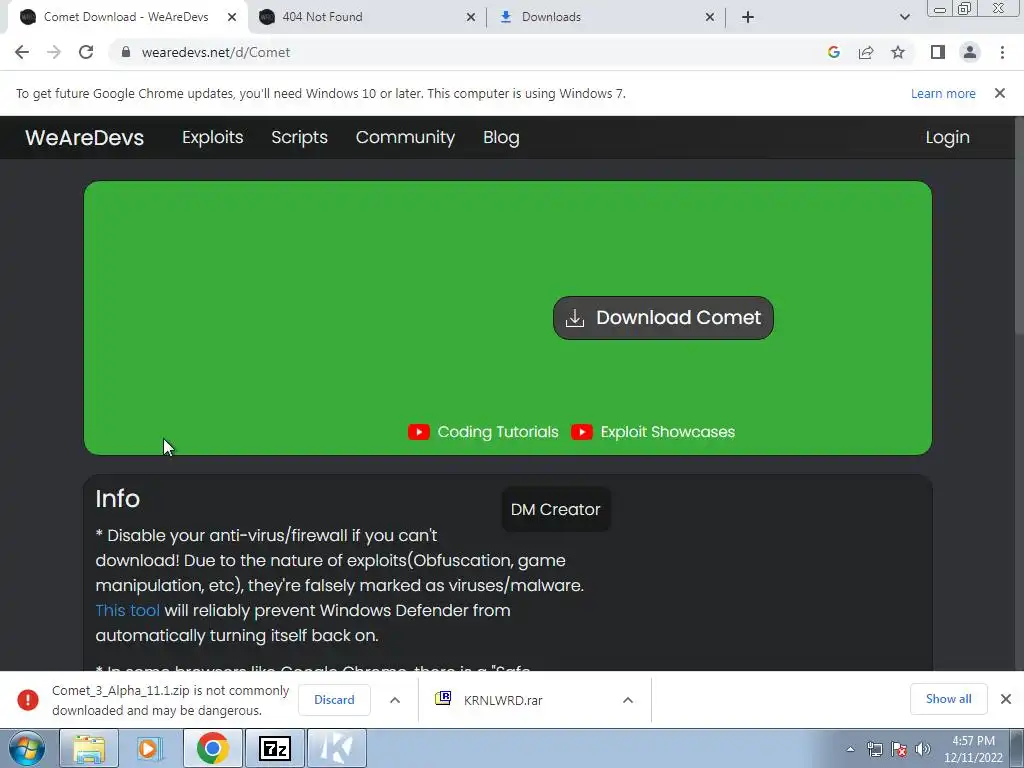Click the YouTube icon beside Coding Tutorials
This screenshot has height=768, width=1024.
click(x=419, y=432)
